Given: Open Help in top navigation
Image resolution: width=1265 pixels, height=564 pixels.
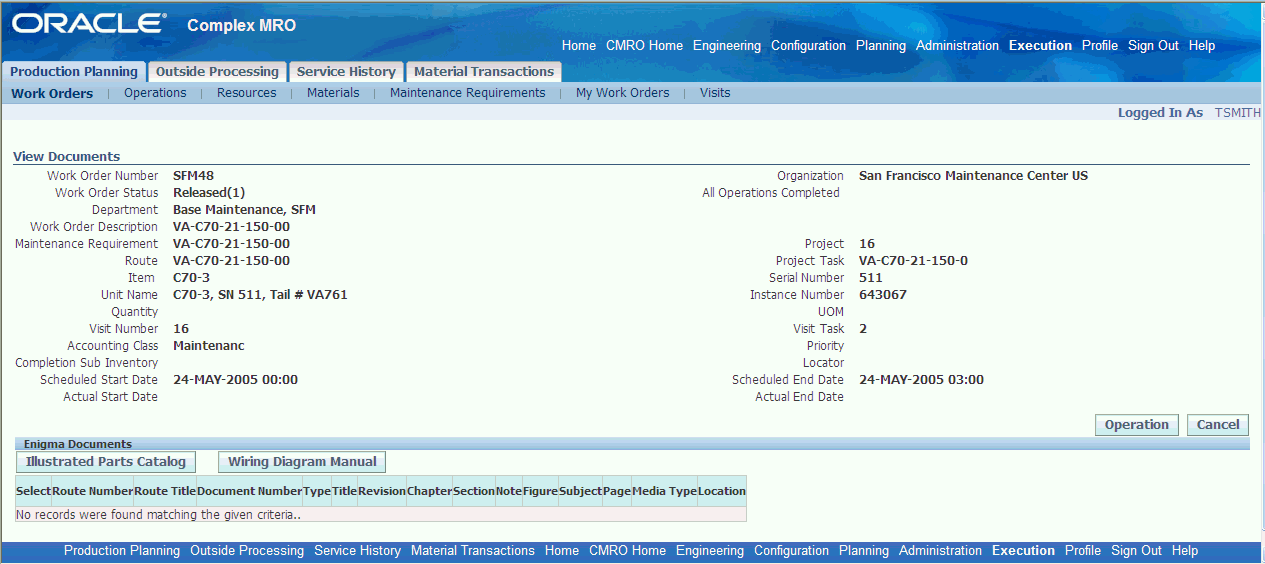Looking at the screenshot, I should click(x=1202, y=46).
